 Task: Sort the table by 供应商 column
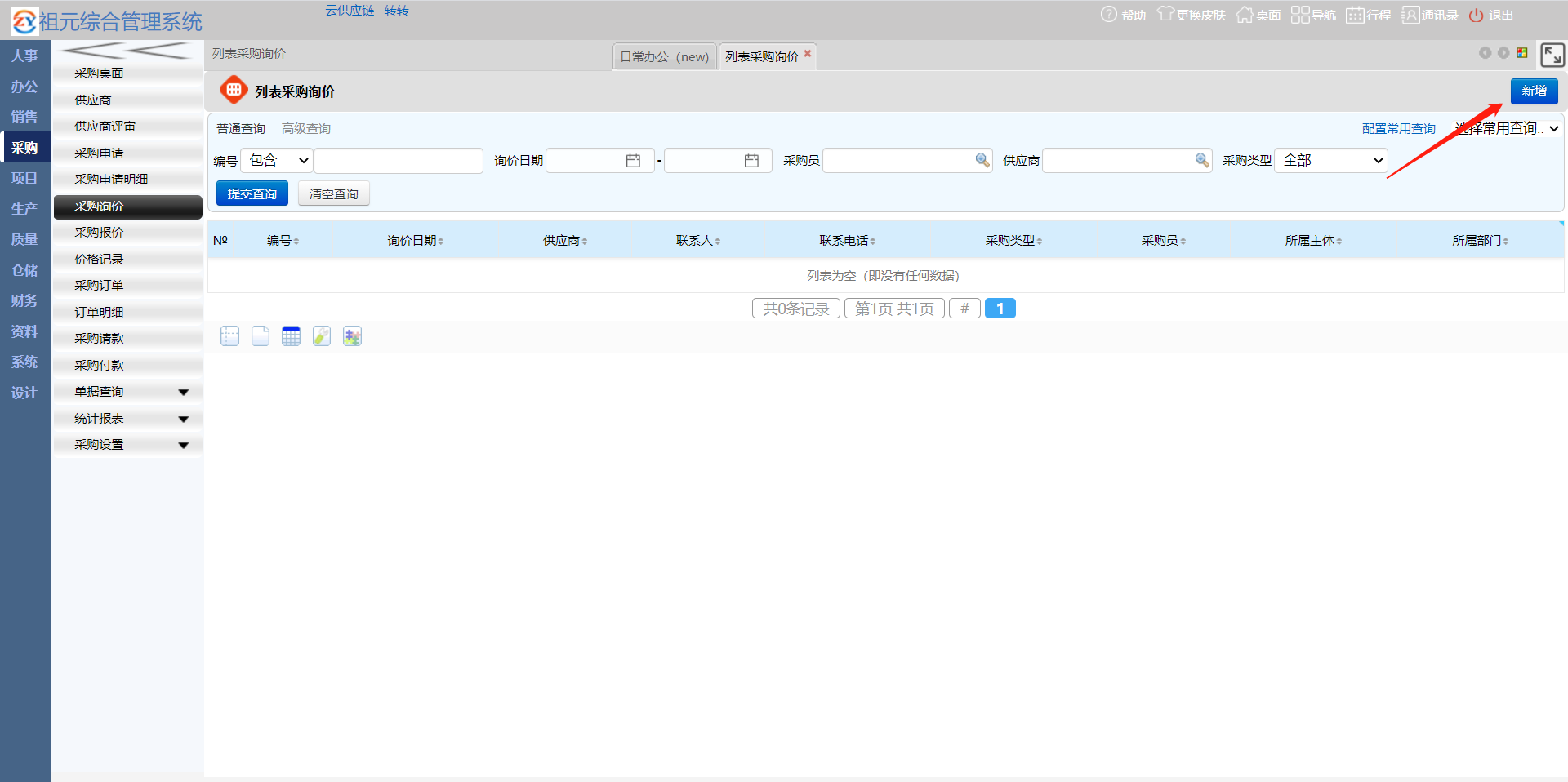565,241
